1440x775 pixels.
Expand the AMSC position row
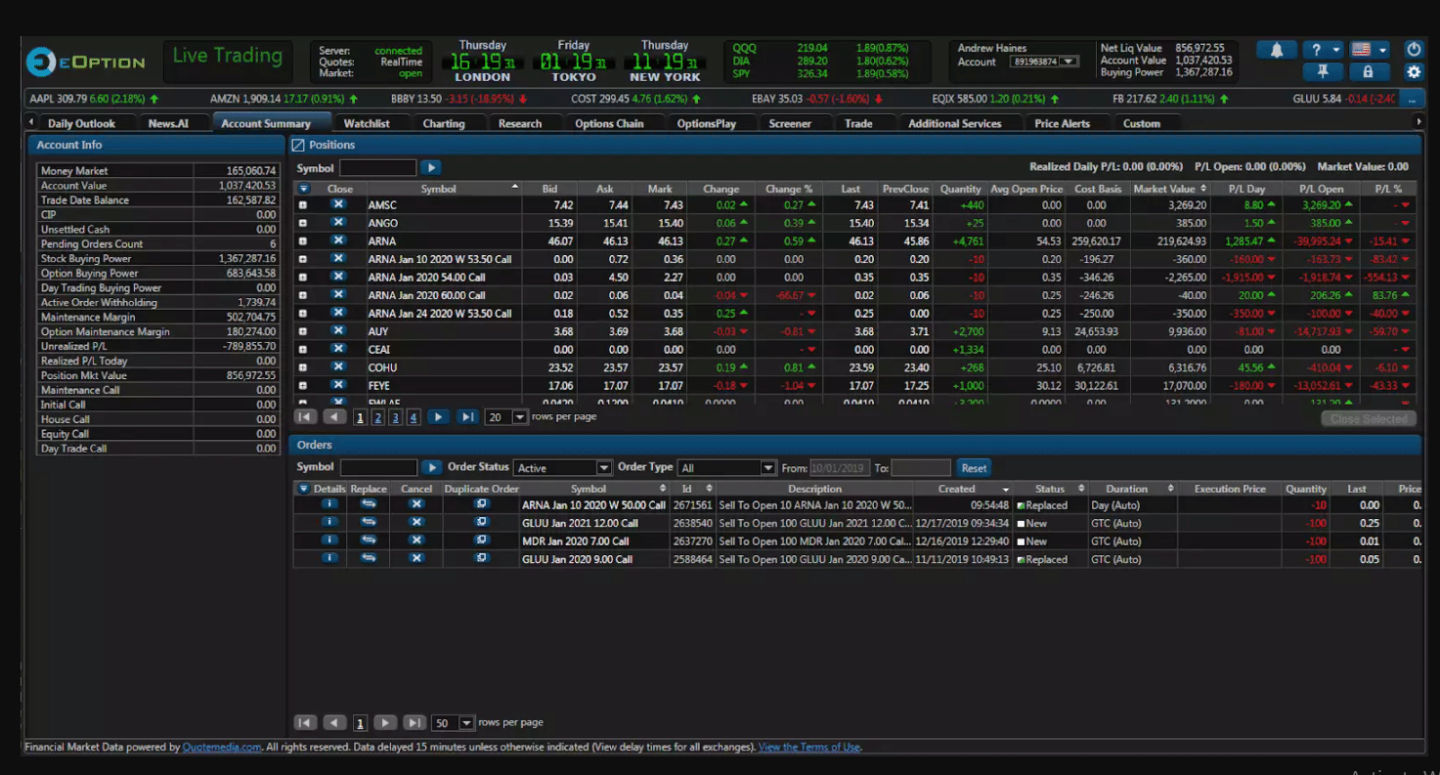(303, 205)
